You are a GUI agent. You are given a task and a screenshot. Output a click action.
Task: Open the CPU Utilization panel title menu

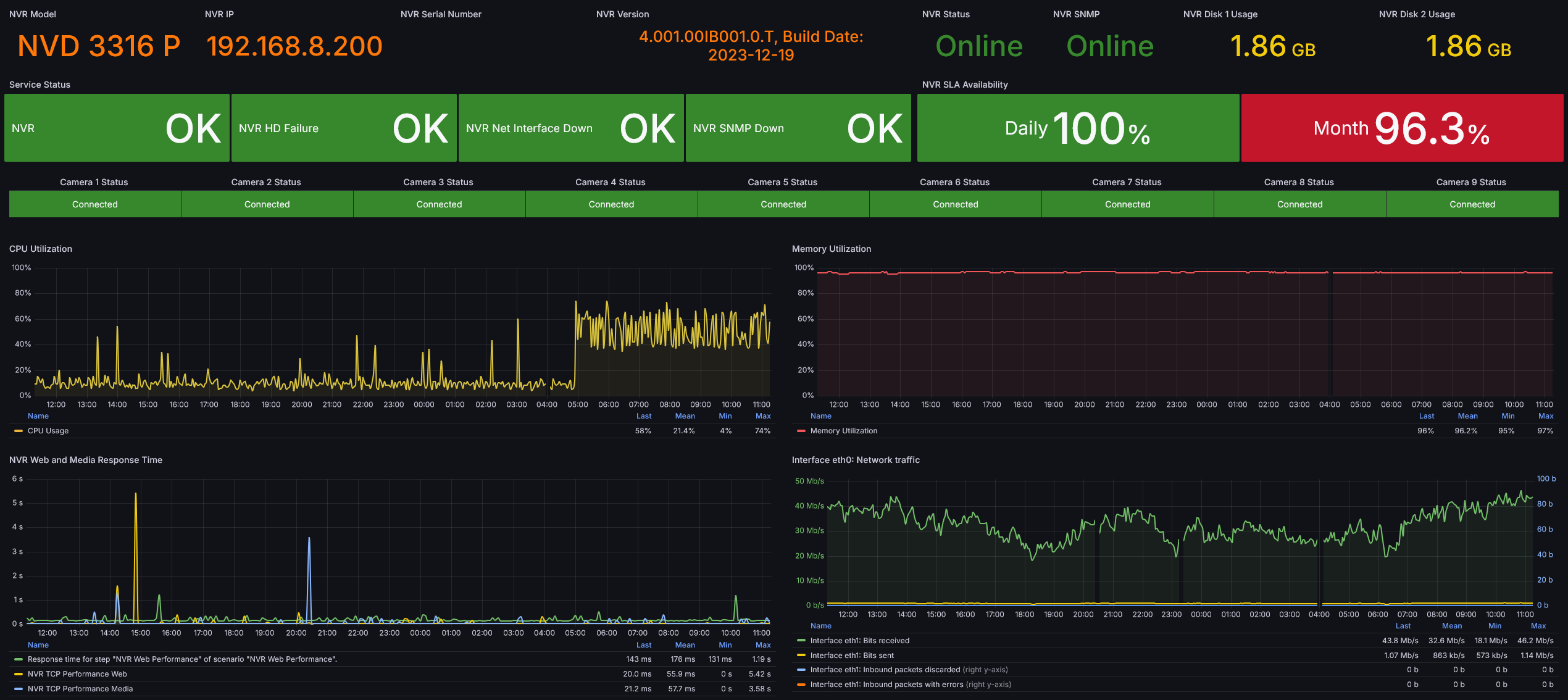(41, 249)
